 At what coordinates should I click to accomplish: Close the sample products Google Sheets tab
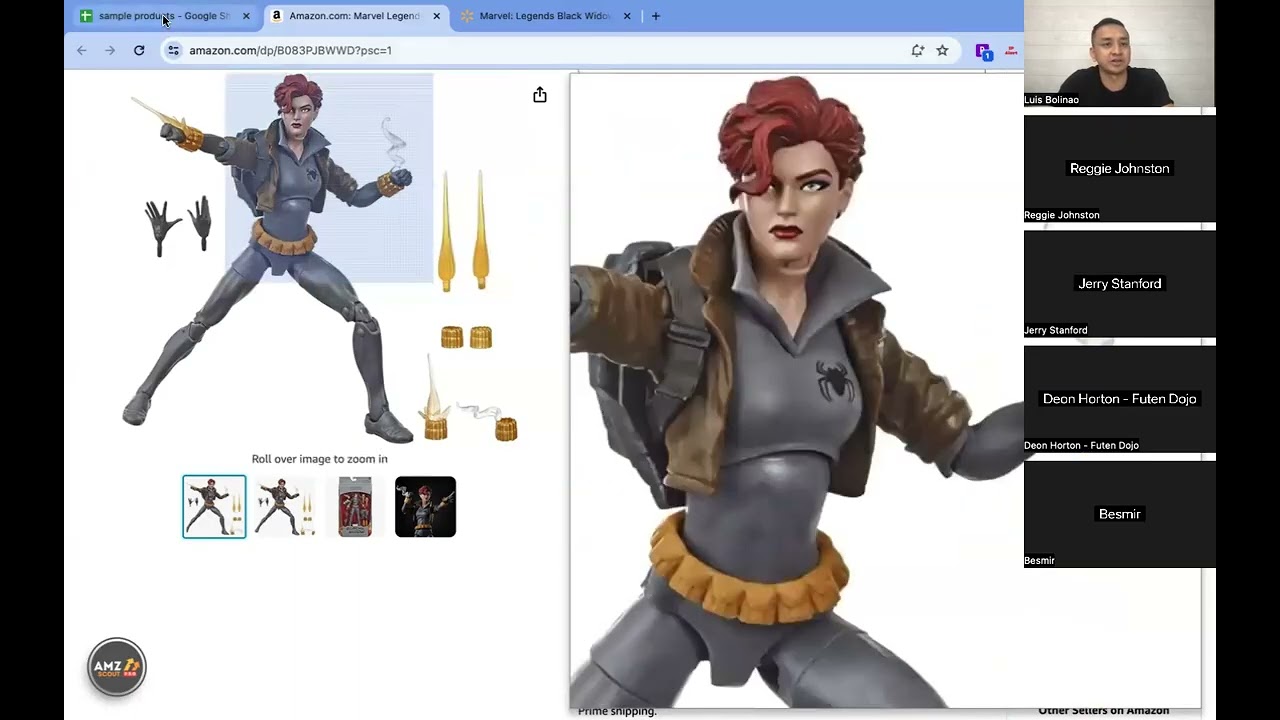click(246, 16)
